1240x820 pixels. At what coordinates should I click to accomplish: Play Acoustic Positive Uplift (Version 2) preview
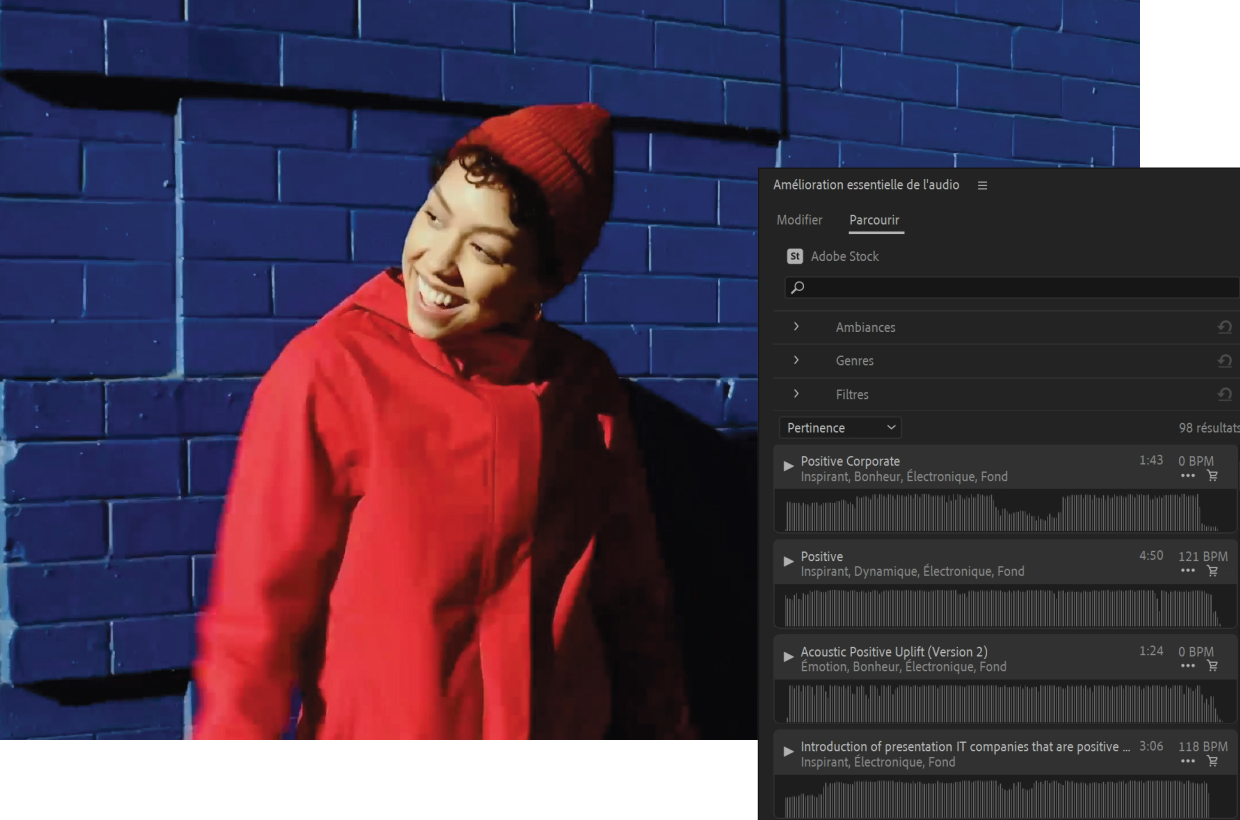tap(788, 656)
